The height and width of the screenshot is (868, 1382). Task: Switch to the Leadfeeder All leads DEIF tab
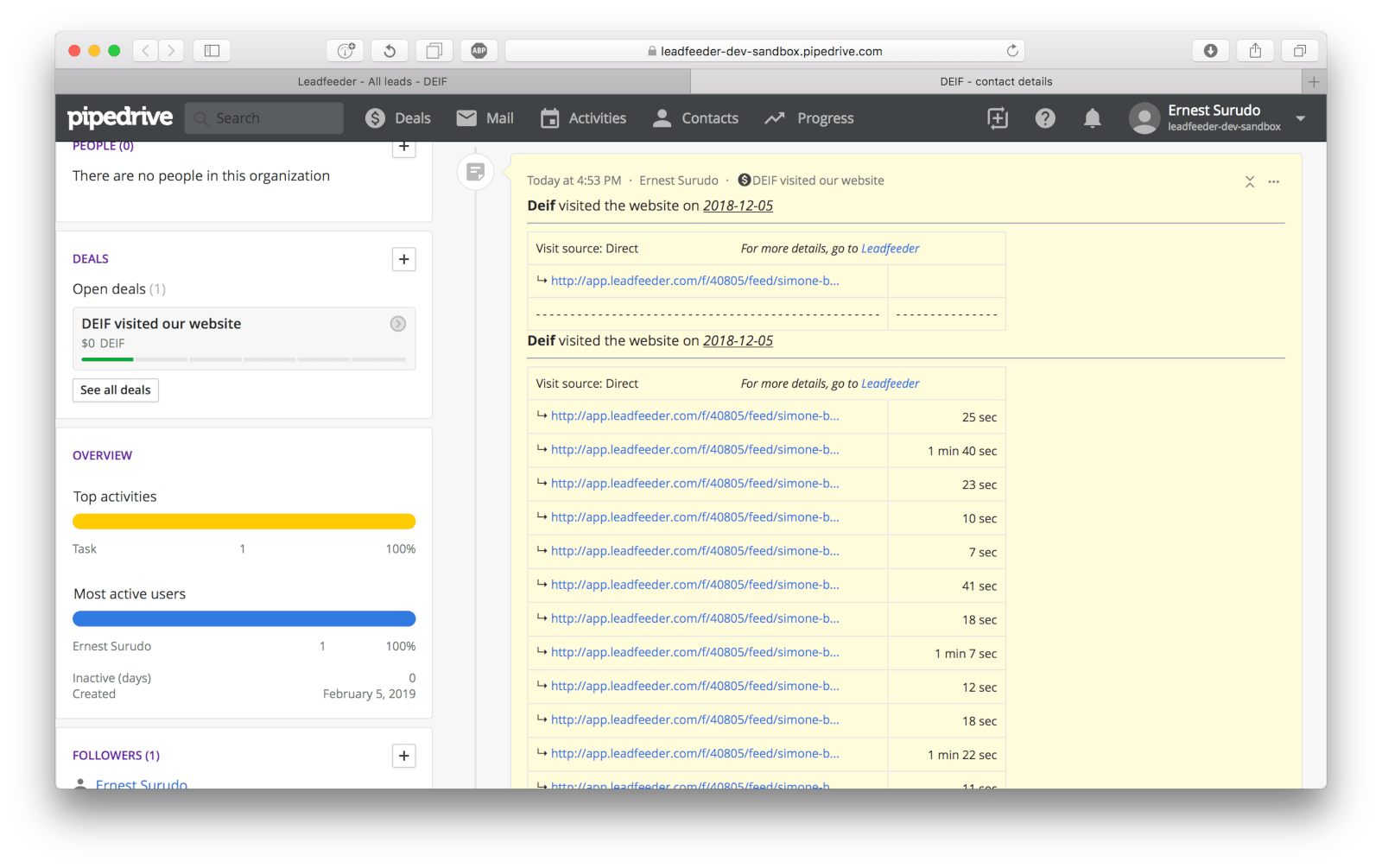pyautogui.click(x=372, y=81)
